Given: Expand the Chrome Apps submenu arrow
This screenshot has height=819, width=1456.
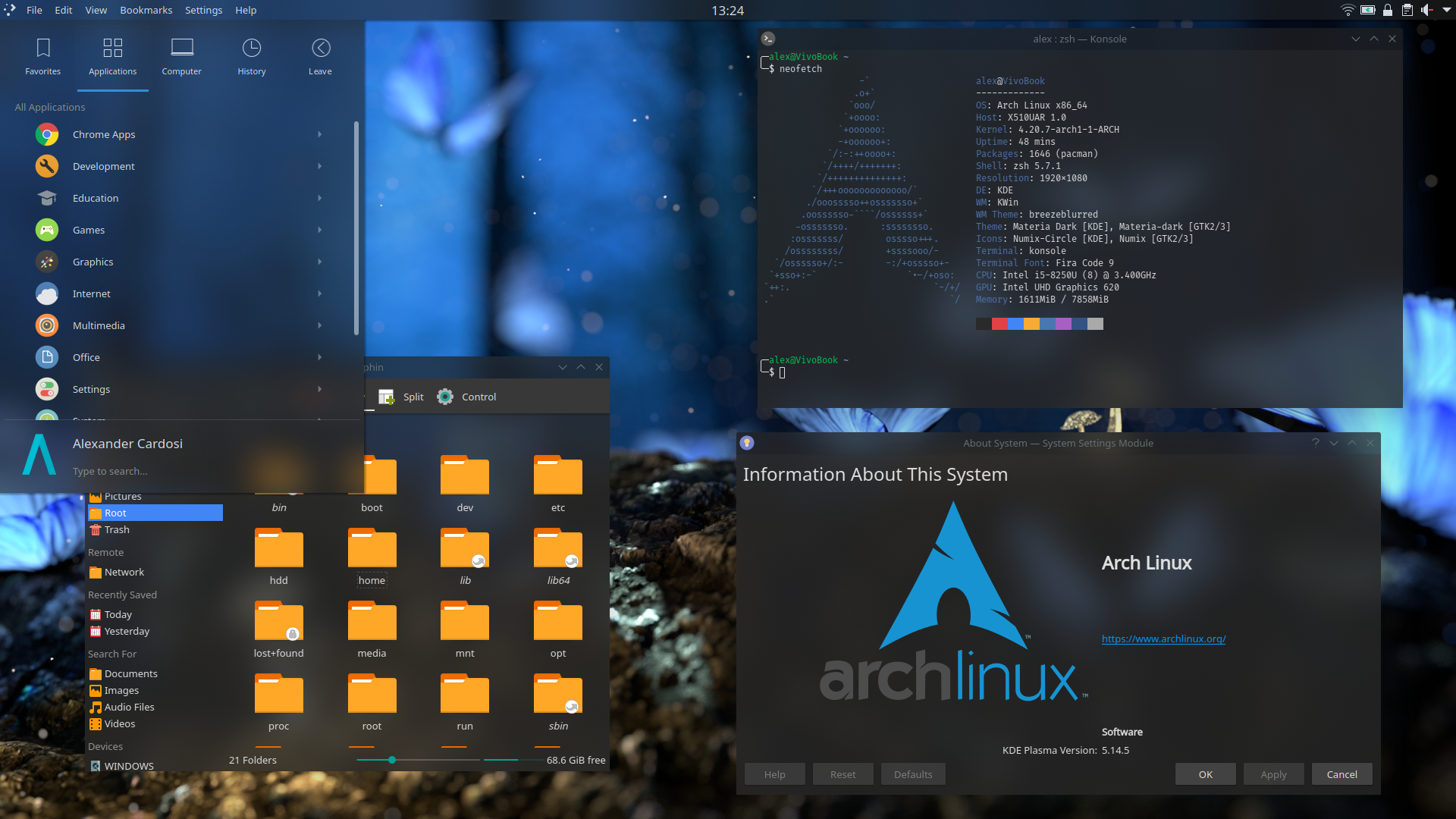Looking at the screenshot, I should pos(319,134).
